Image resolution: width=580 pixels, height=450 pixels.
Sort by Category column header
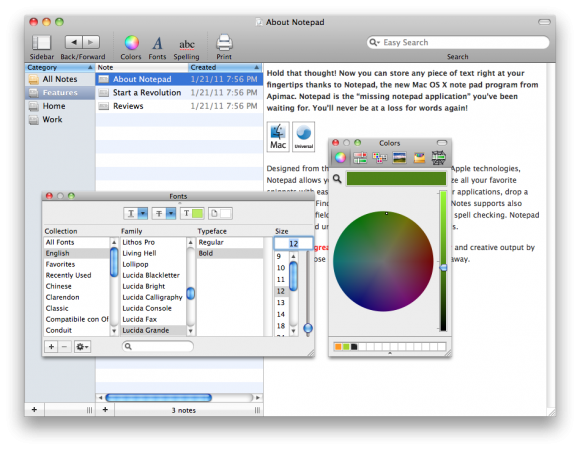click(x=60, y=67)
